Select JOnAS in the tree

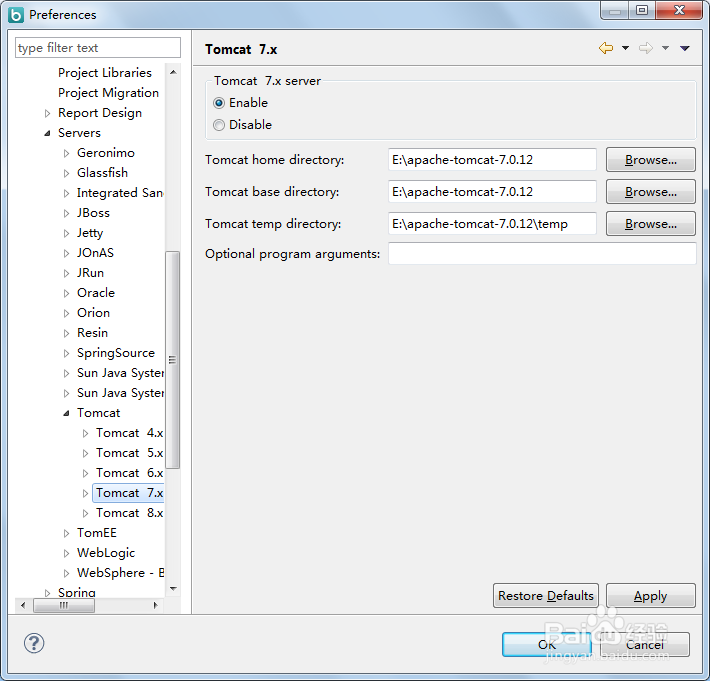pyautogui.click(x=95, y=253)
